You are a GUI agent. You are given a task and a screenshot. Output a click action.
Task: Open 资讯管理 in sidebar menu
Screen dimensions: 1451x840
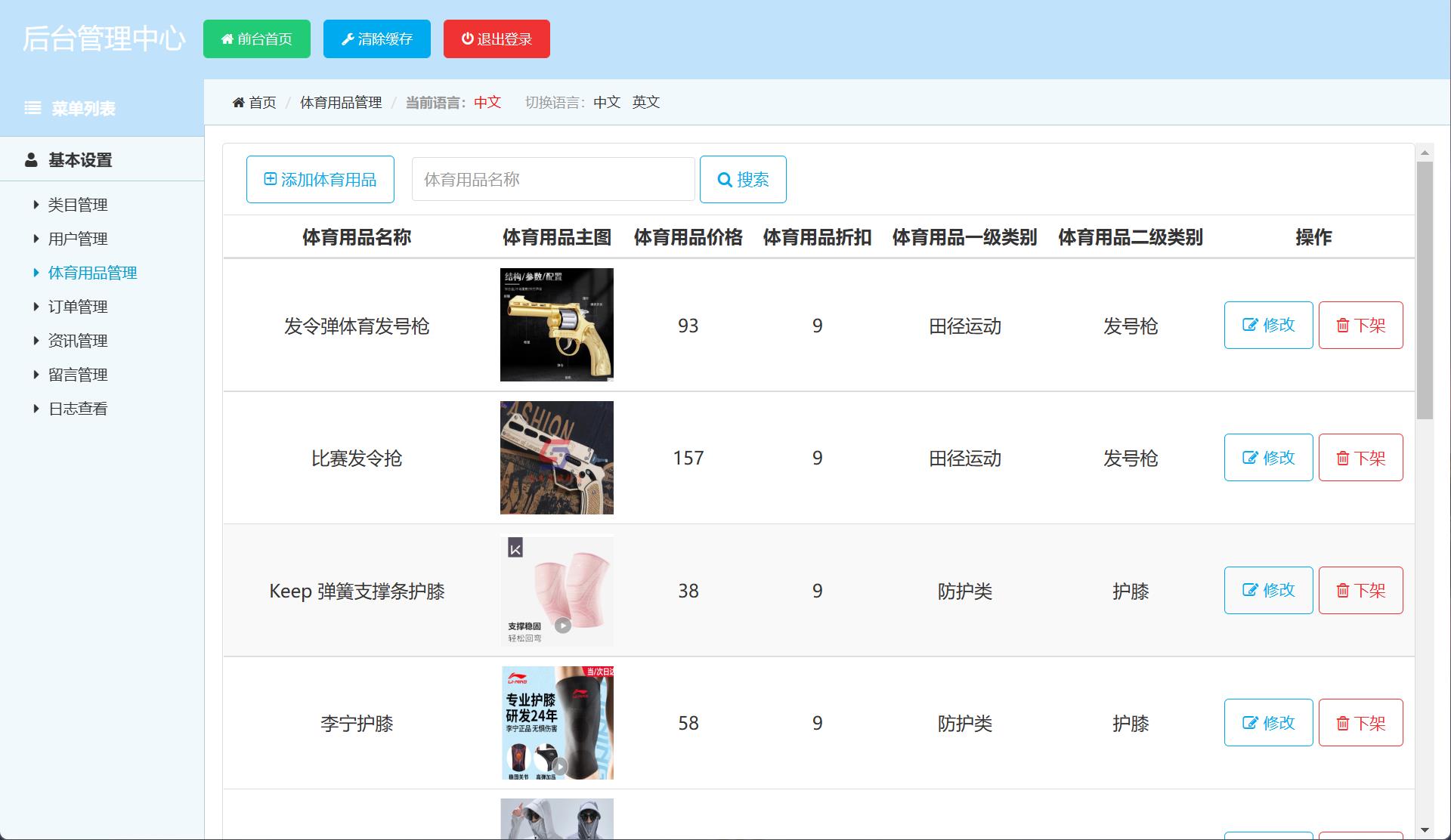77,341
